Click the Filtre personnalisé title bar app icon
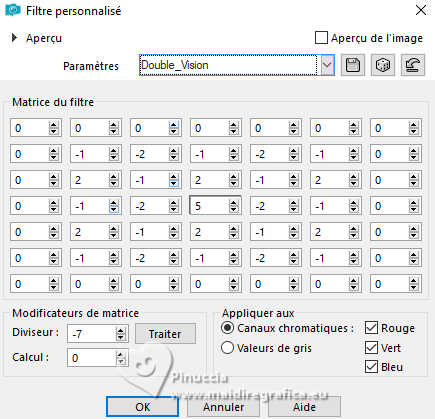The height and width of the screenshot is (419, 435). click(x=13, y=10)
